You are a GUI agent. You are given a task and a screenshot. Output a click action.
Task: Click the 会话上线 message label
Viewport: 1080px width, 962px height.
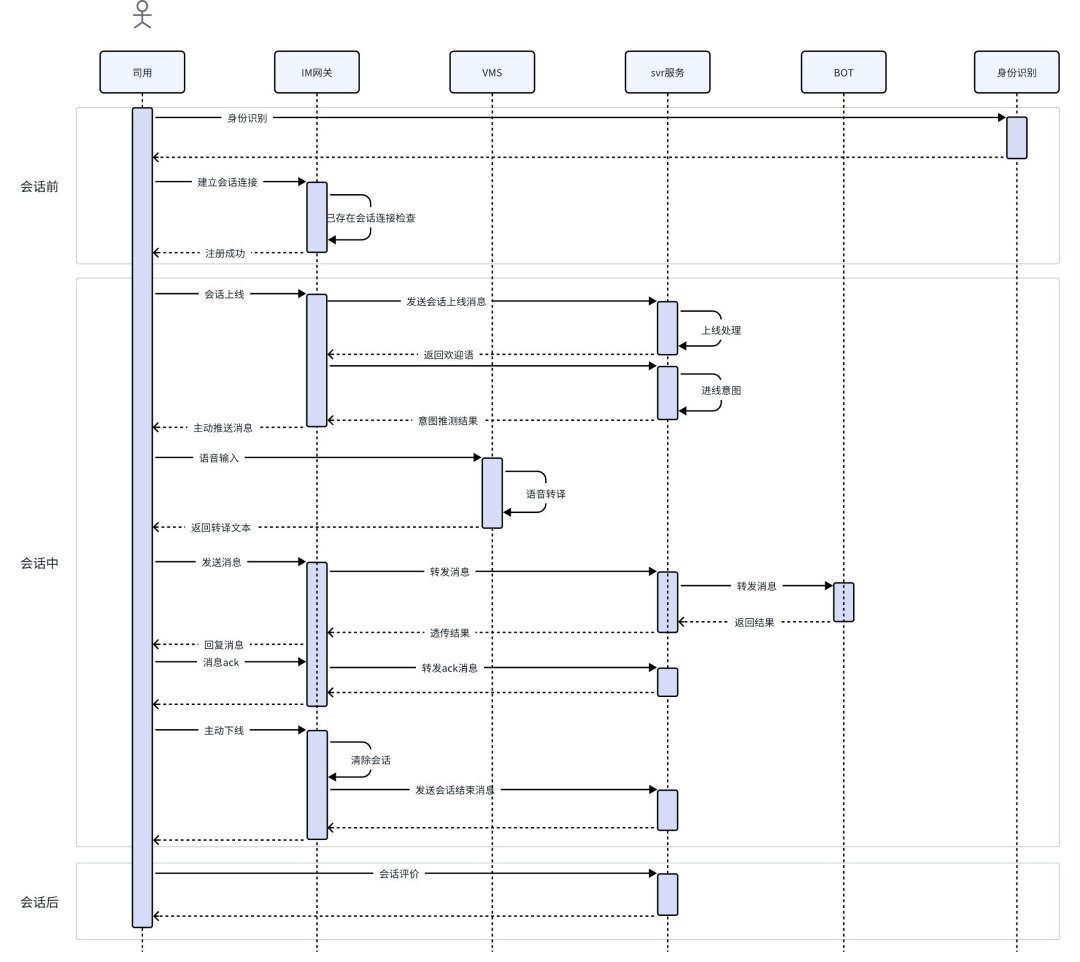click(x=225, y=294)
